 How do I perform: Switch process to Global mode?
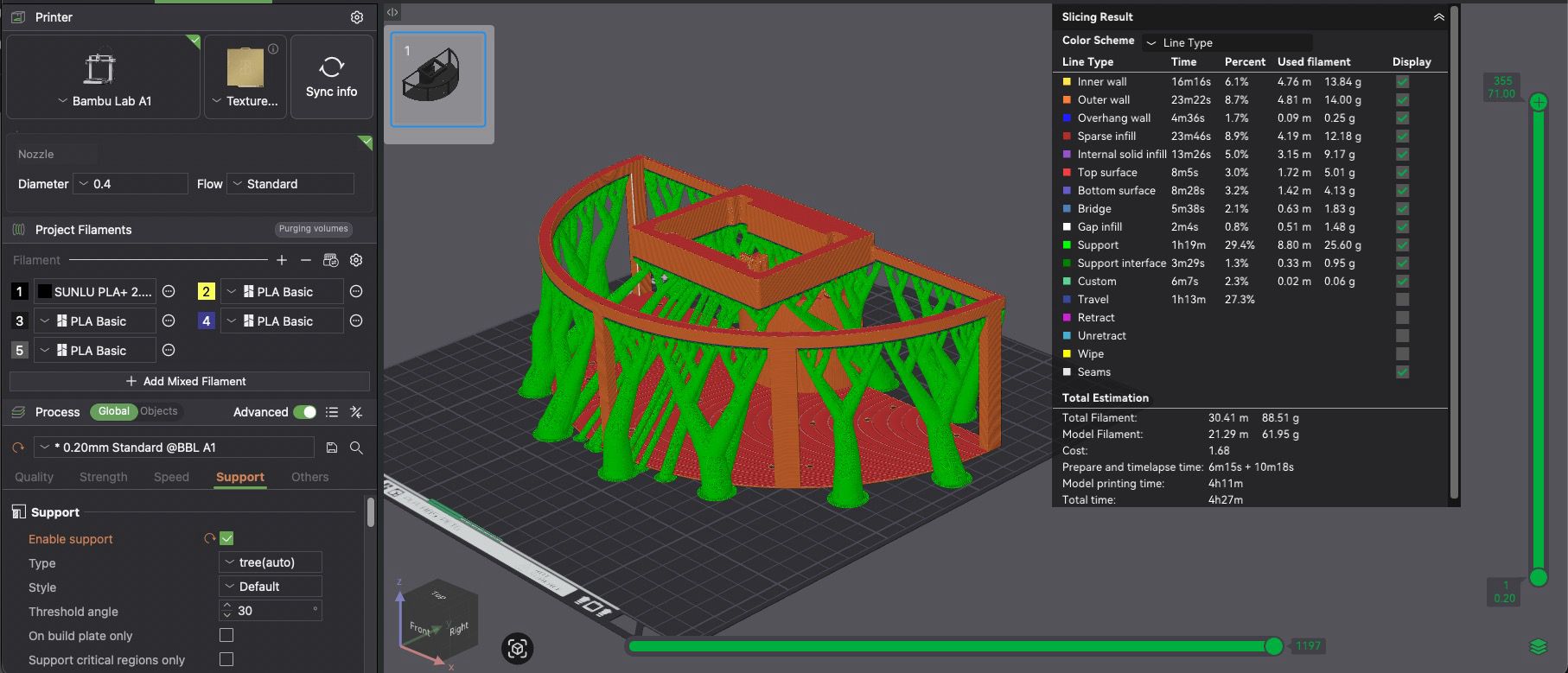pyautogui.click(x=113, y=411)
